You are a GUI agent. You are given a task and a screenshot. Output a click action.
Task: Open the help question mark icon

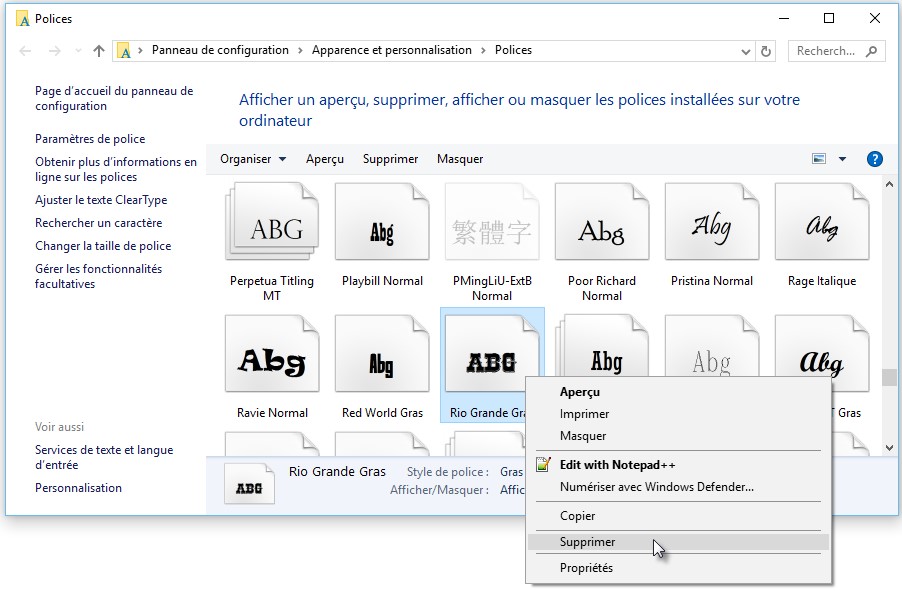874,159
